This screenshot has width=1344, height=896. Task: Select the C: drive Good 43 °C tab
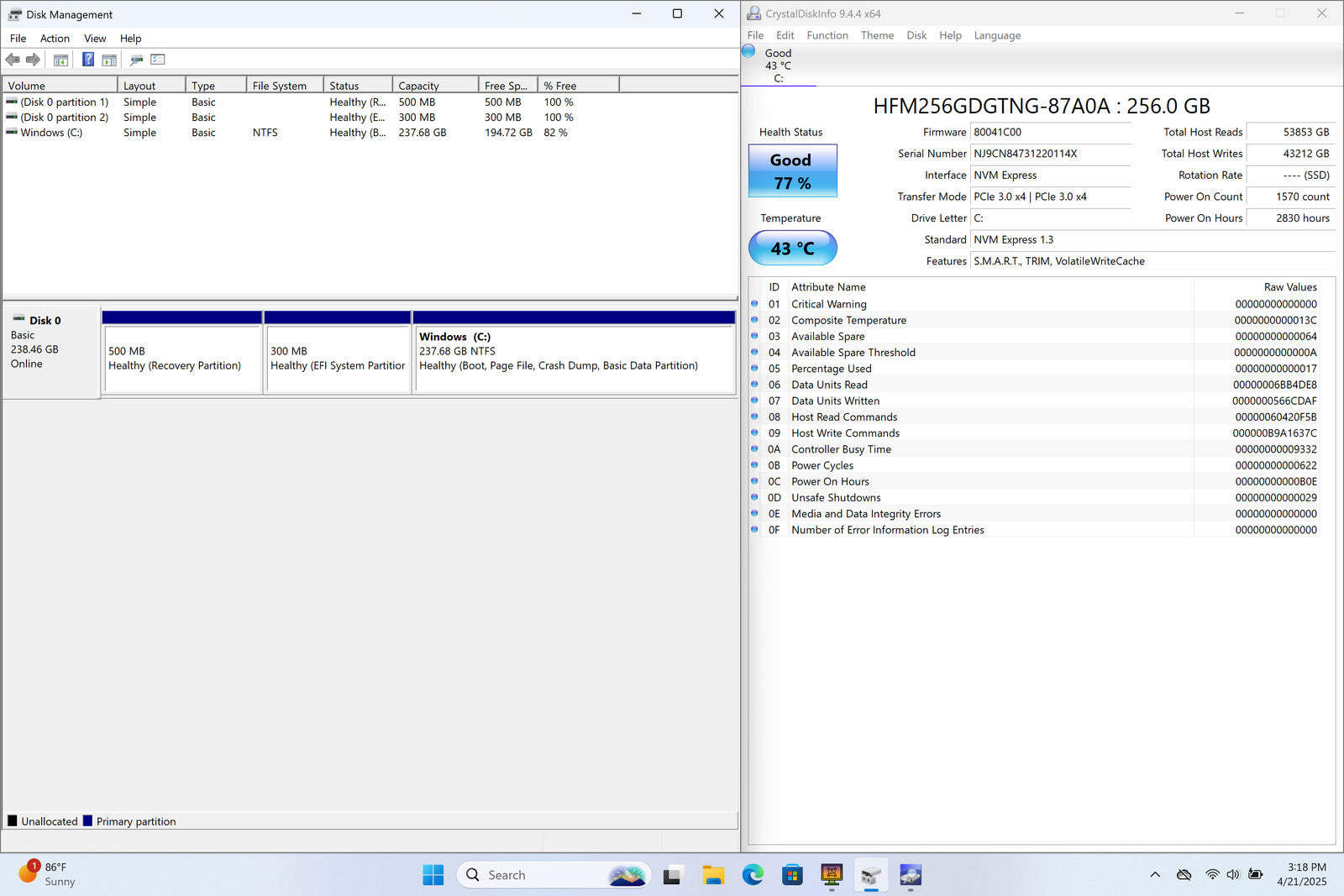tap(778, 65)
